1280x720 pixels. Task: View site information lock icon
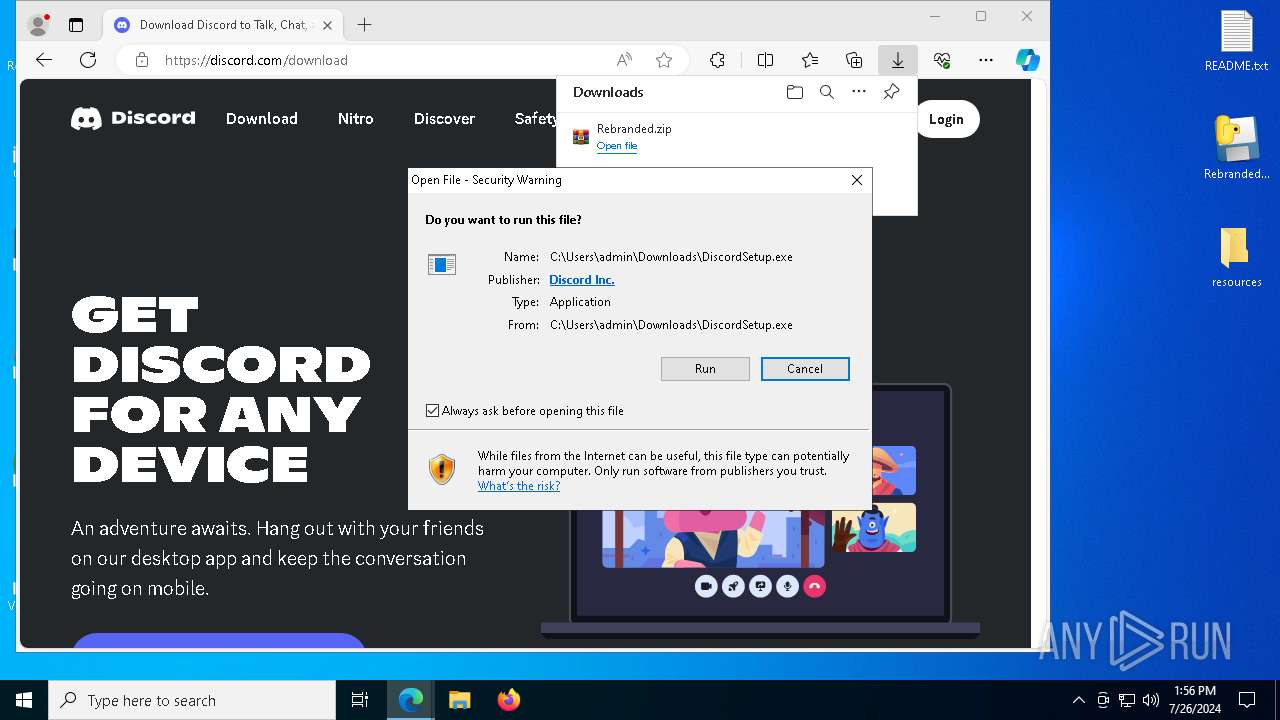pyautogui.click(x=142, y=60)
